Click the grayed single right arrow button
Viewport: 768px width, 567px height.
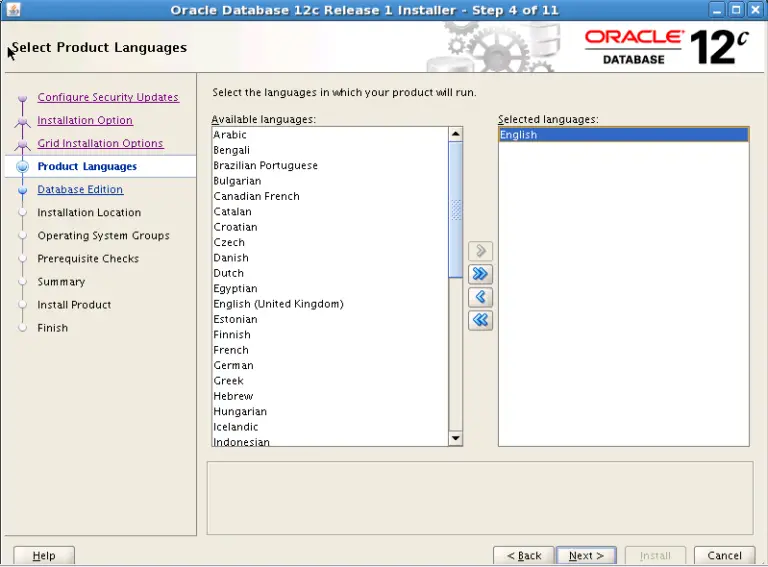(x=481, y=251)
